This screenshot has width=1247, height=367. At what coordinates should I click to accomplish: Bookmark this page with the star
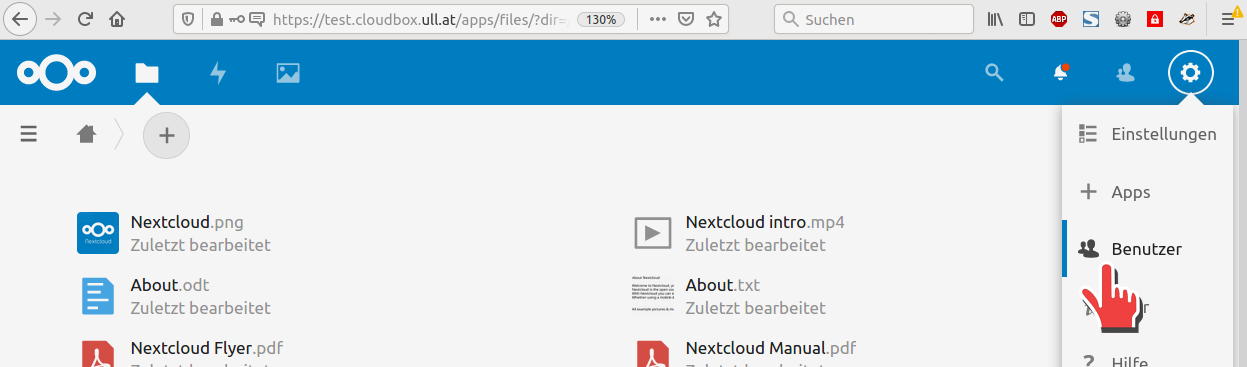coord(713,19)
